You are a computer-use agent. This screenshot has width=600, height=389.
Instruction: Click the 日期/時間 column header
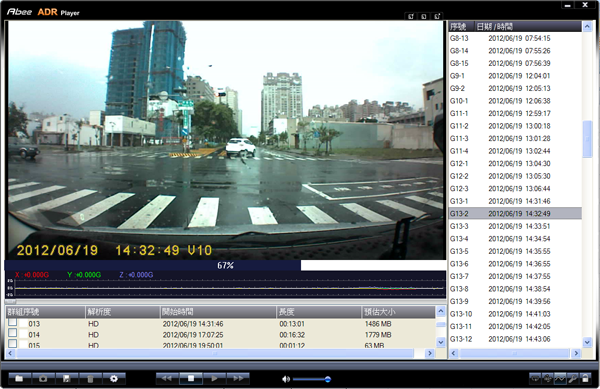coord(528,26)
